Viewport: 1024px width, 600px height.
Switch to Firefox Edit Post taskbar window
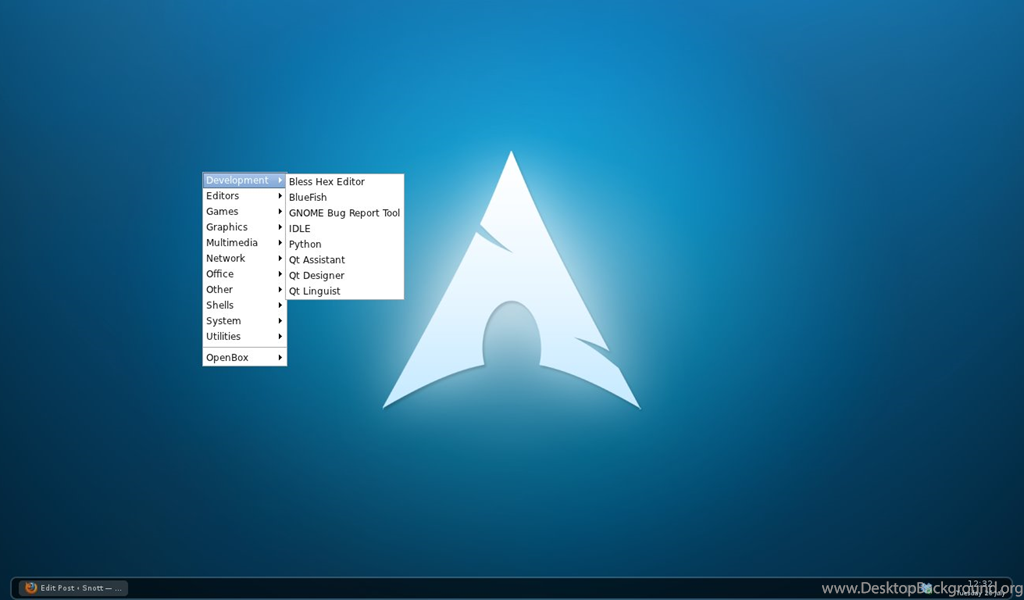[73, 588]
